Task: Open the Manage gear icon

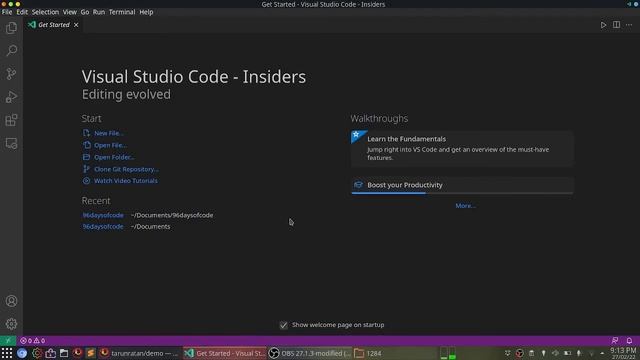Action: 11,324
